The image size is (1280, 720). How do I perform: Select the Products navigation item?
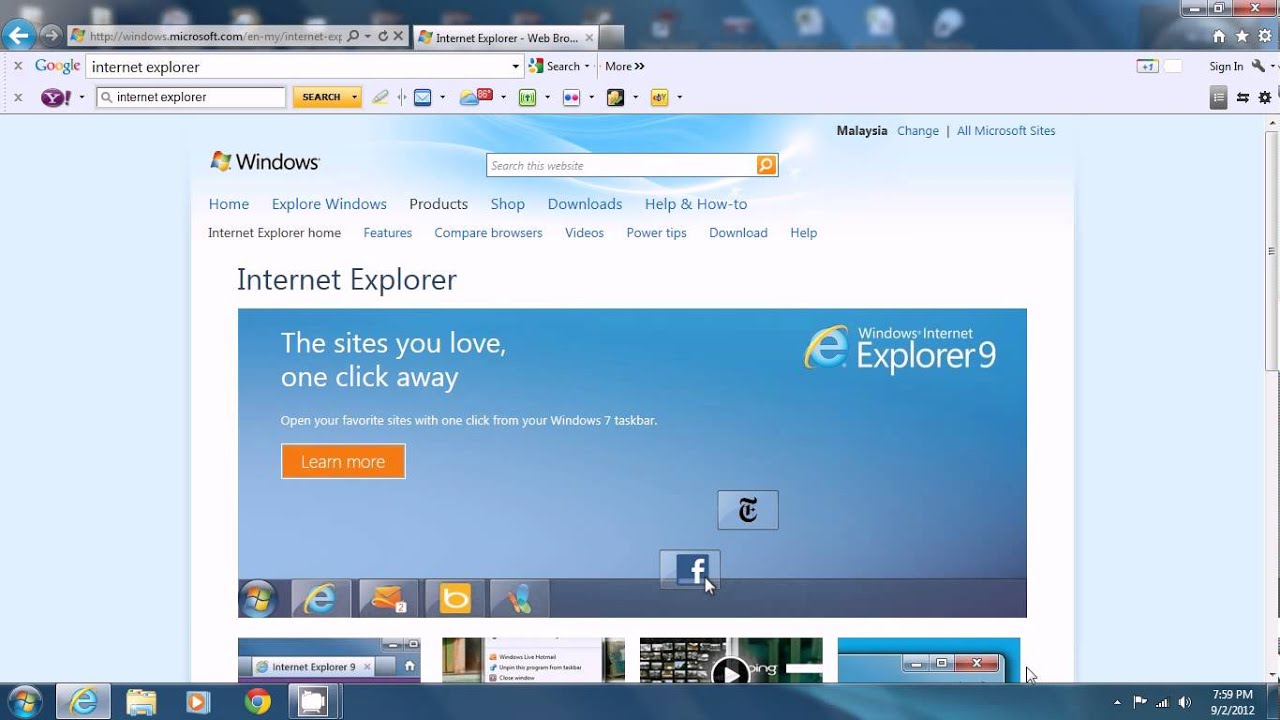pos(438,204)
